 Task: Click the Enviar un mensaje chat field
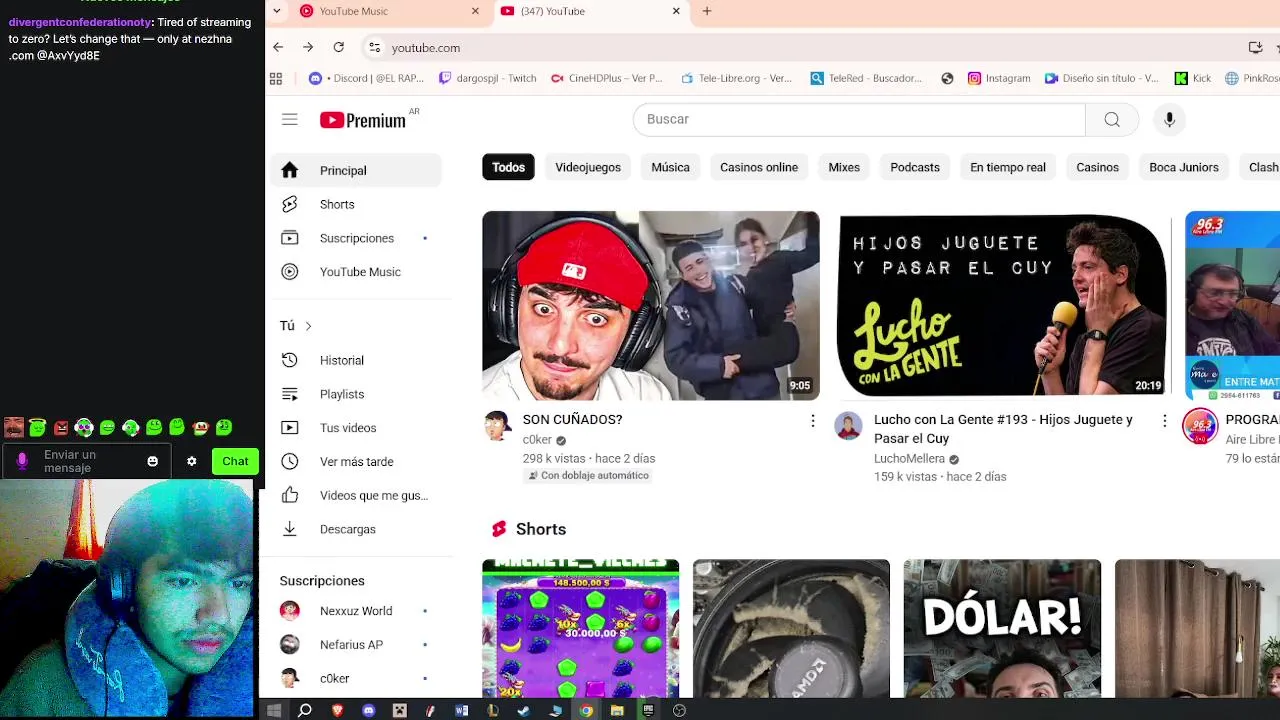point(85,461)
